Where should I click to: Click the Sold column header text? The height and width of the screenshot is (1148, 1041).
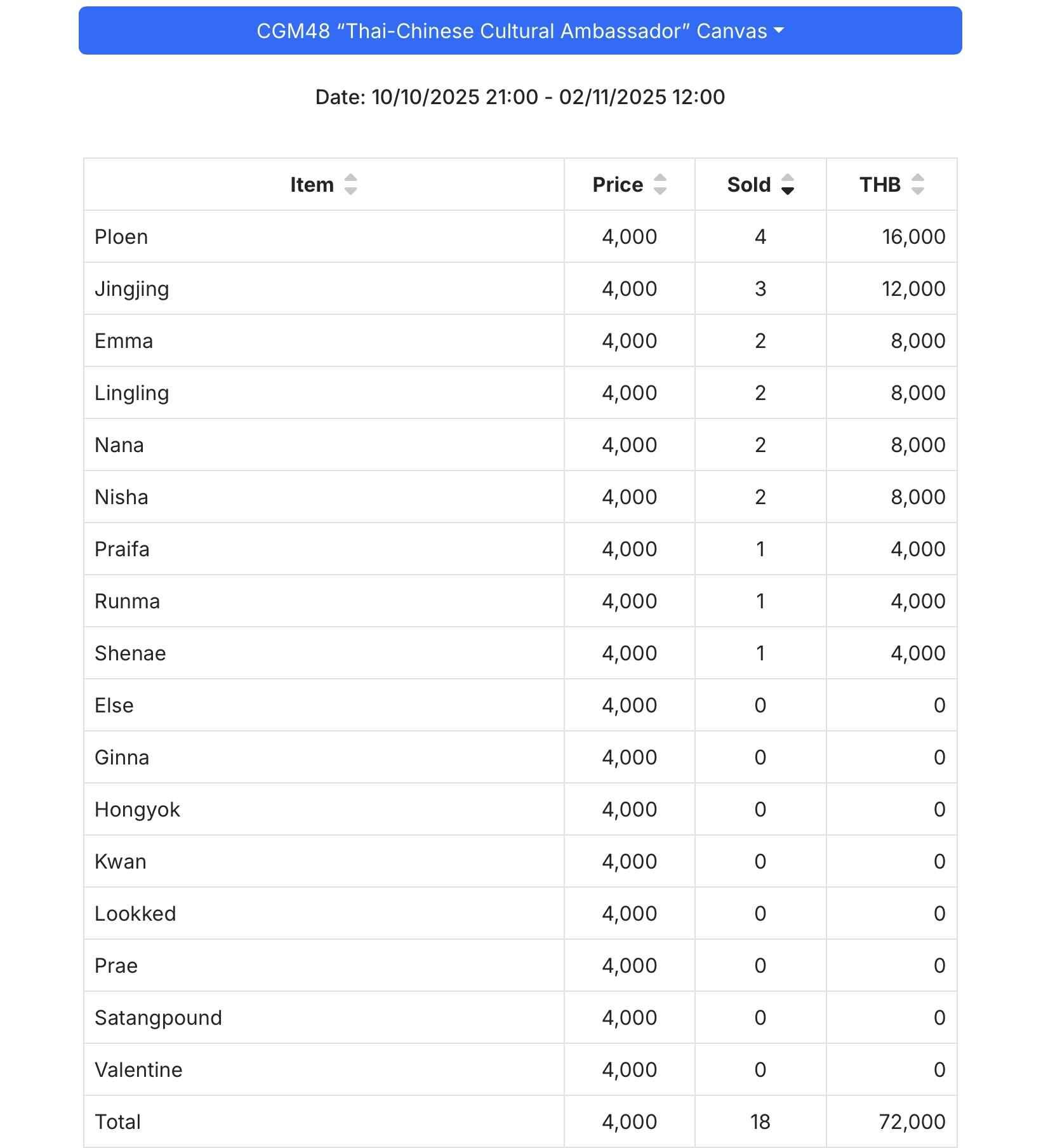click(749, 185)
